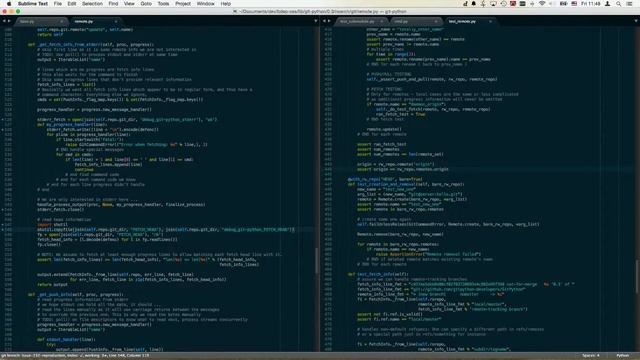Click left pane vertical scrollbar thumb
Viewport: 640px width, 360px height.
click(316, 260)
